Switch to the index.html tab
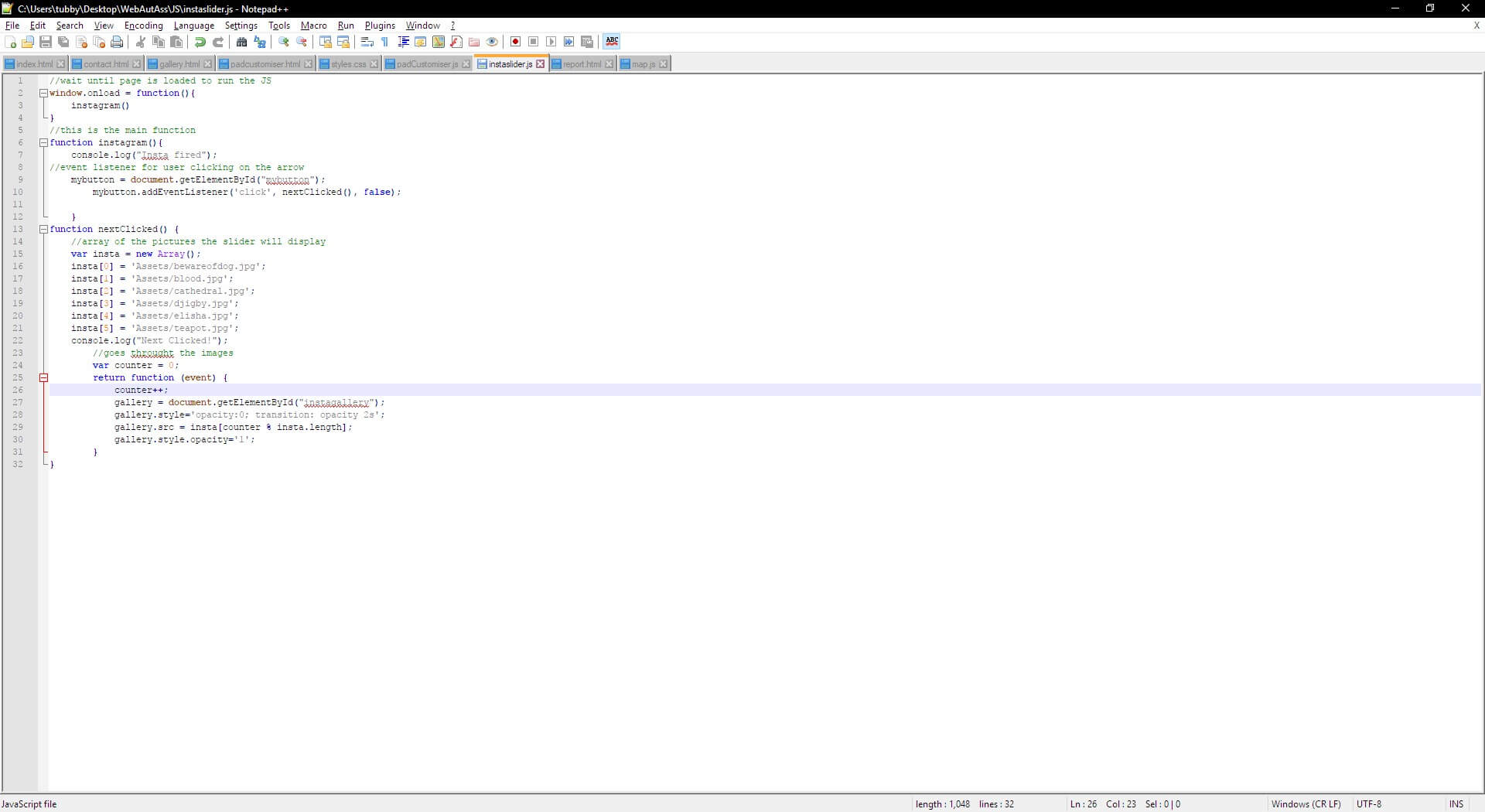The height and width of the screenshot is (812, 1485). click(x=34, y=64)
